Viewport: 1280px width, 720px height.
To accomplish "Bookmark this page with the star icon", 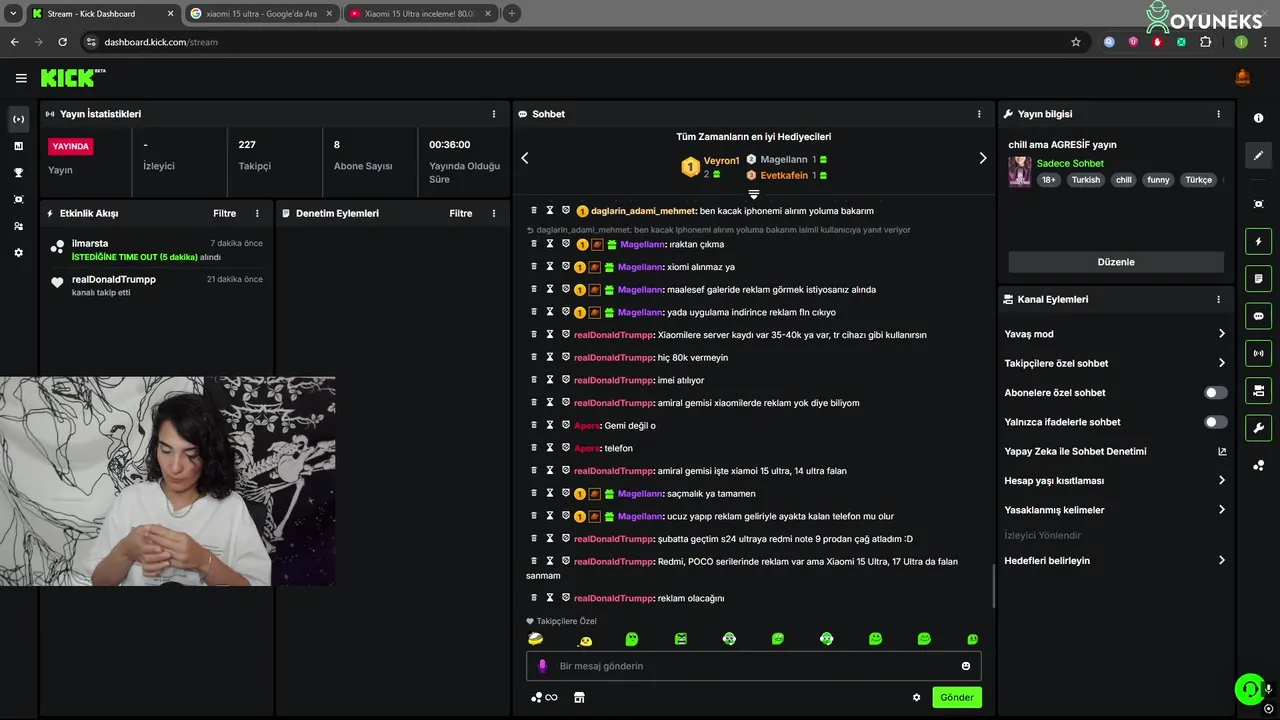I will coord(1076,42).
